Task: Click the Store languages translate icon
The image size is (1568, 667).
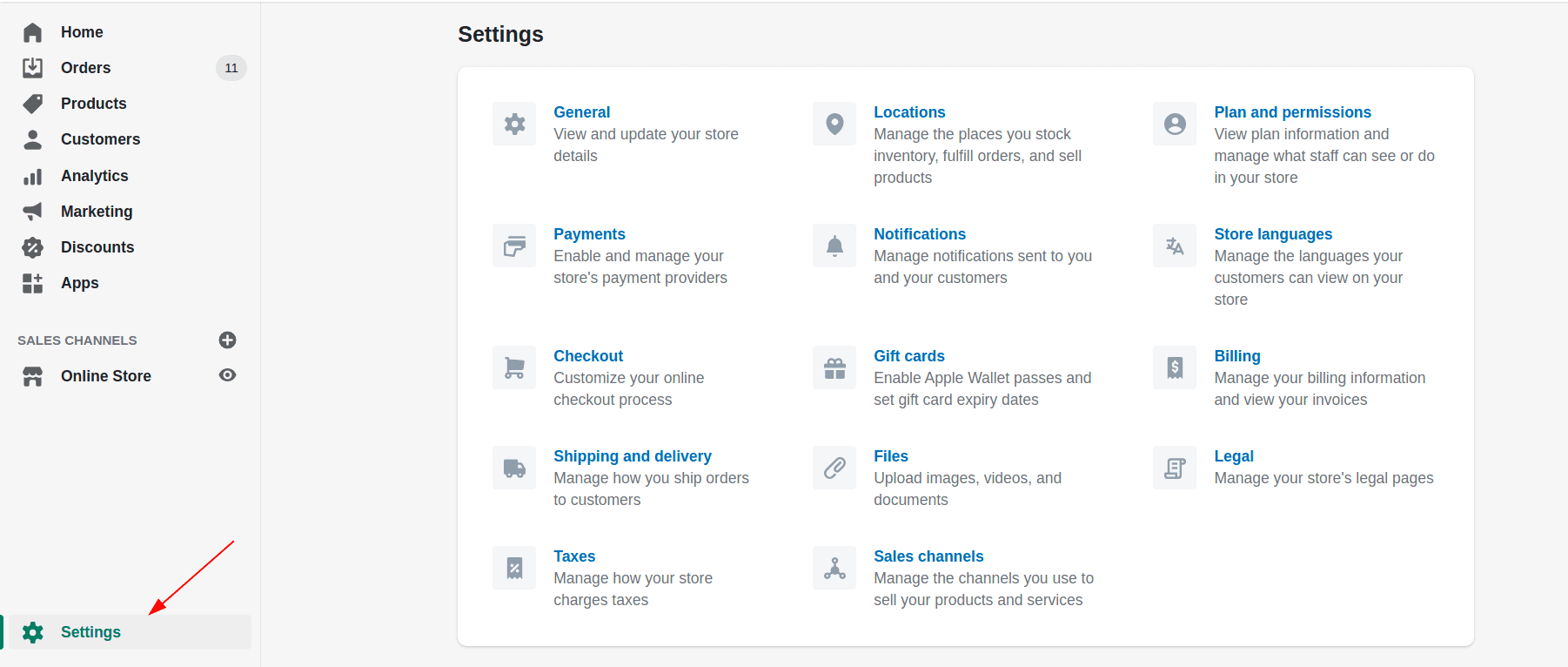Action: 1175,246
